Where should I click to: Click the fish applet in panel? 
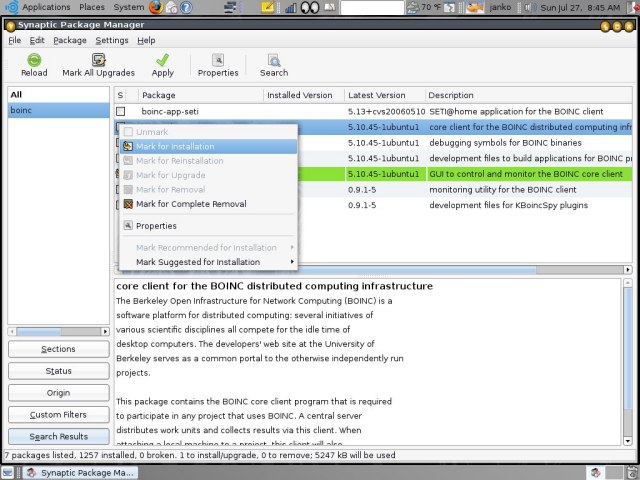pyautogui.click(x=474, y=7)
